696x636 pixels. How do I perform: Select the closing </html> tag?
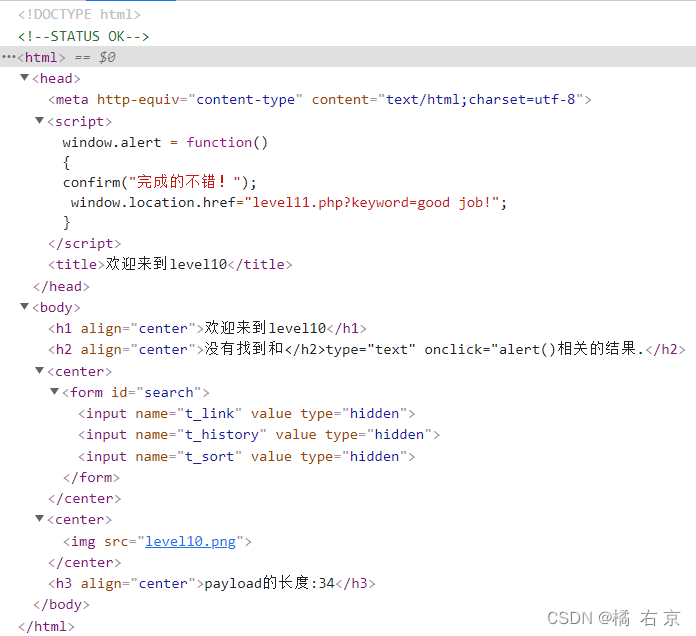[x=46, y=626]
